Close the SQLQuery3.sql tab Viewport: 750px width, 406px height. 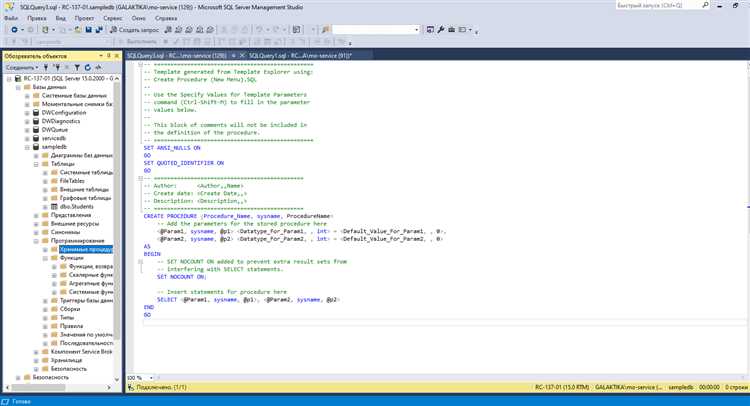pos(243,55)
